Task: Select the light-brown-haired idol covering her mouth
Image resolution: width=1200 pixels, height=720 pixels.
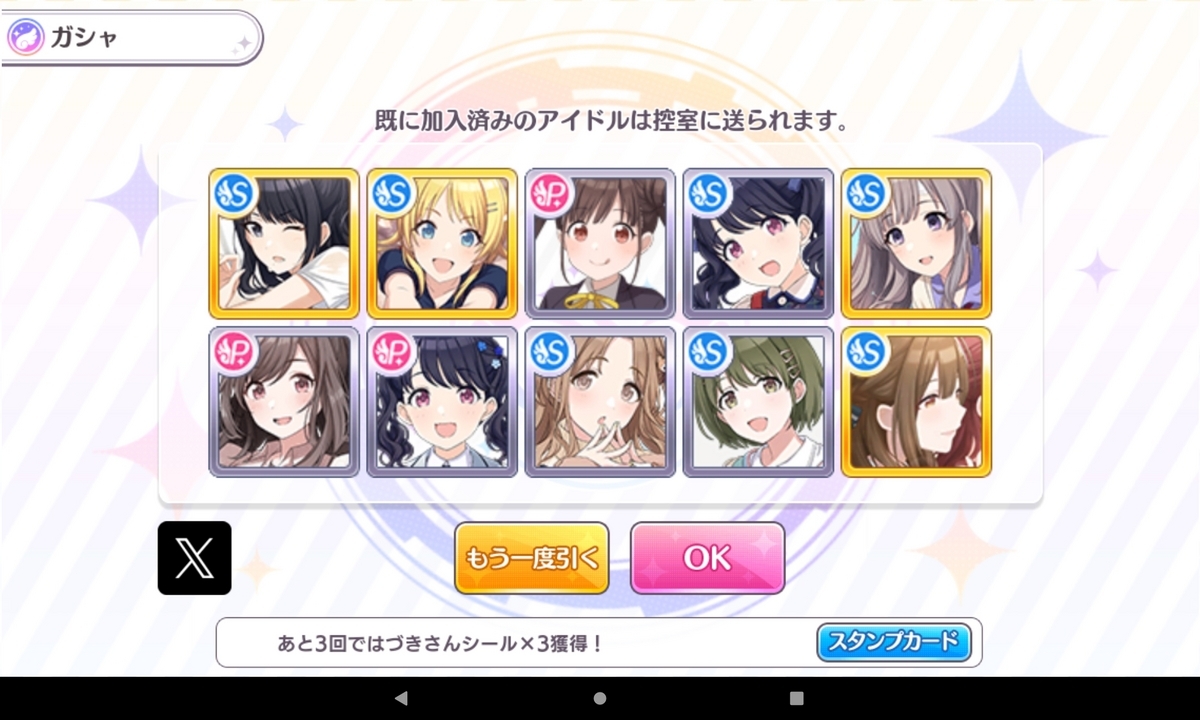Action: (600, 401)
